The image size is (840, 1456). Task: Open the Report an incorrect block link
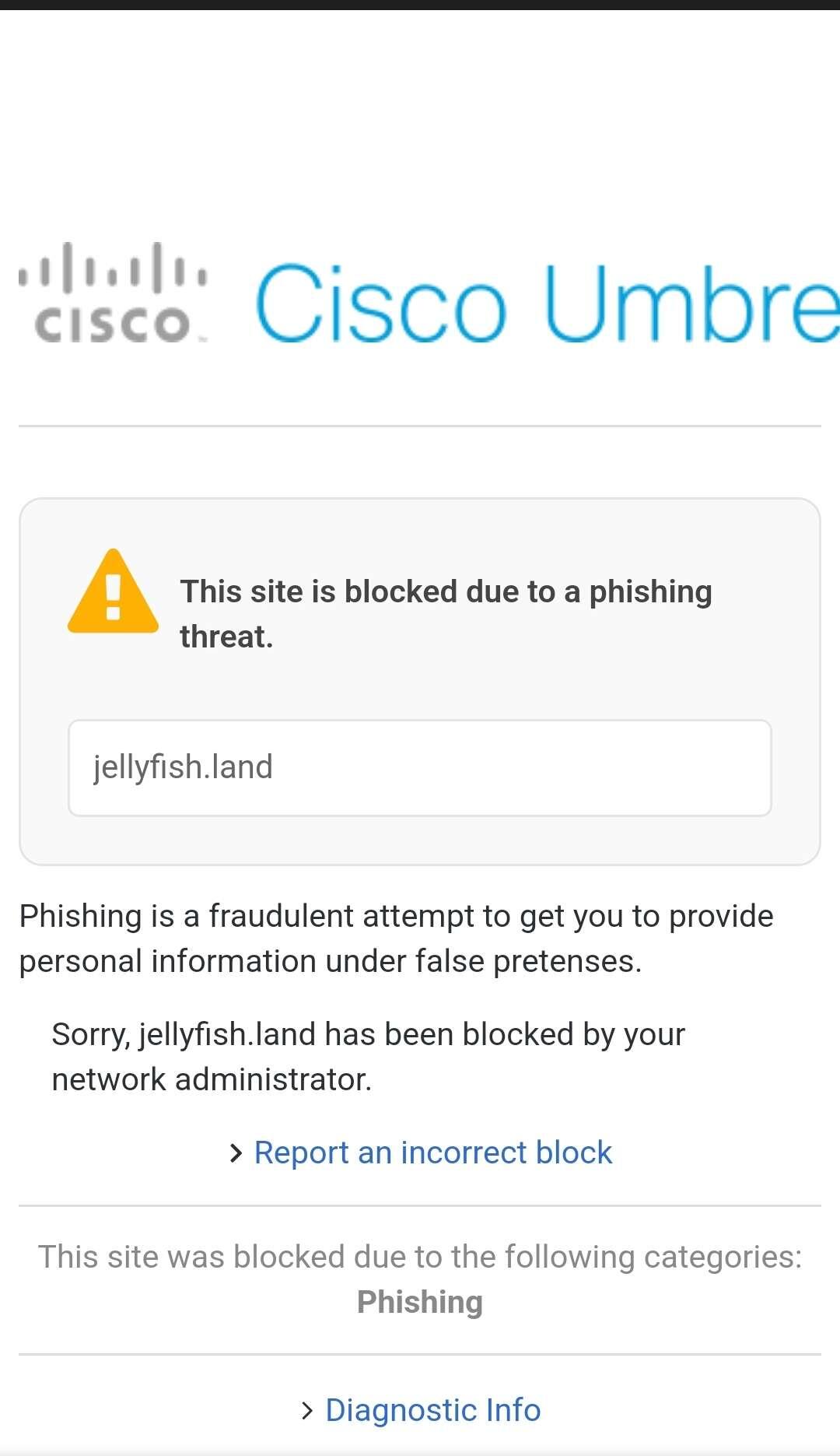(432, 1153)
